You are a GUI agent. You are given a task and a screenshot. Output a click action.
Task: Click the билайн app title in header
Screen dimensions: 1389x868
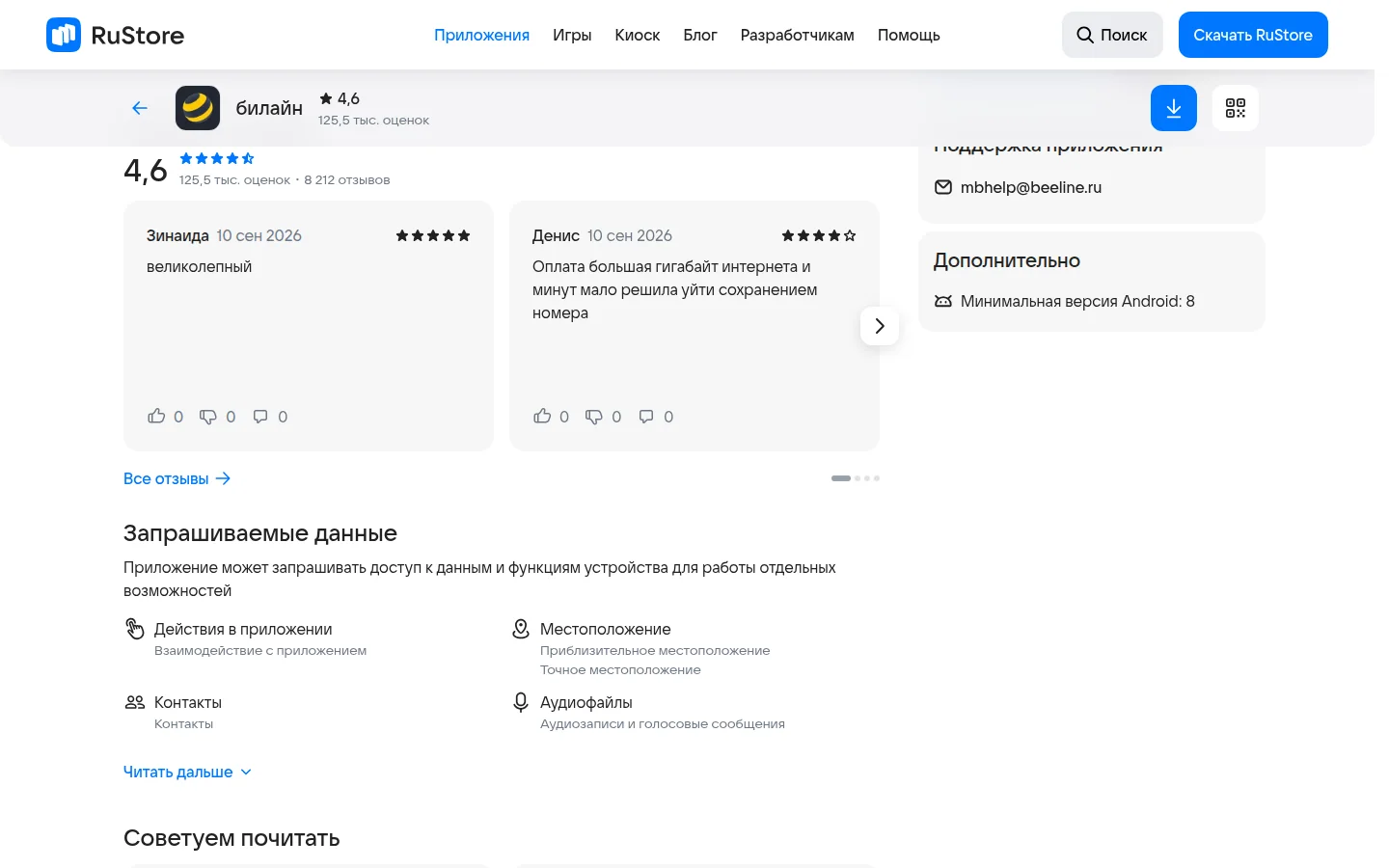269,108
